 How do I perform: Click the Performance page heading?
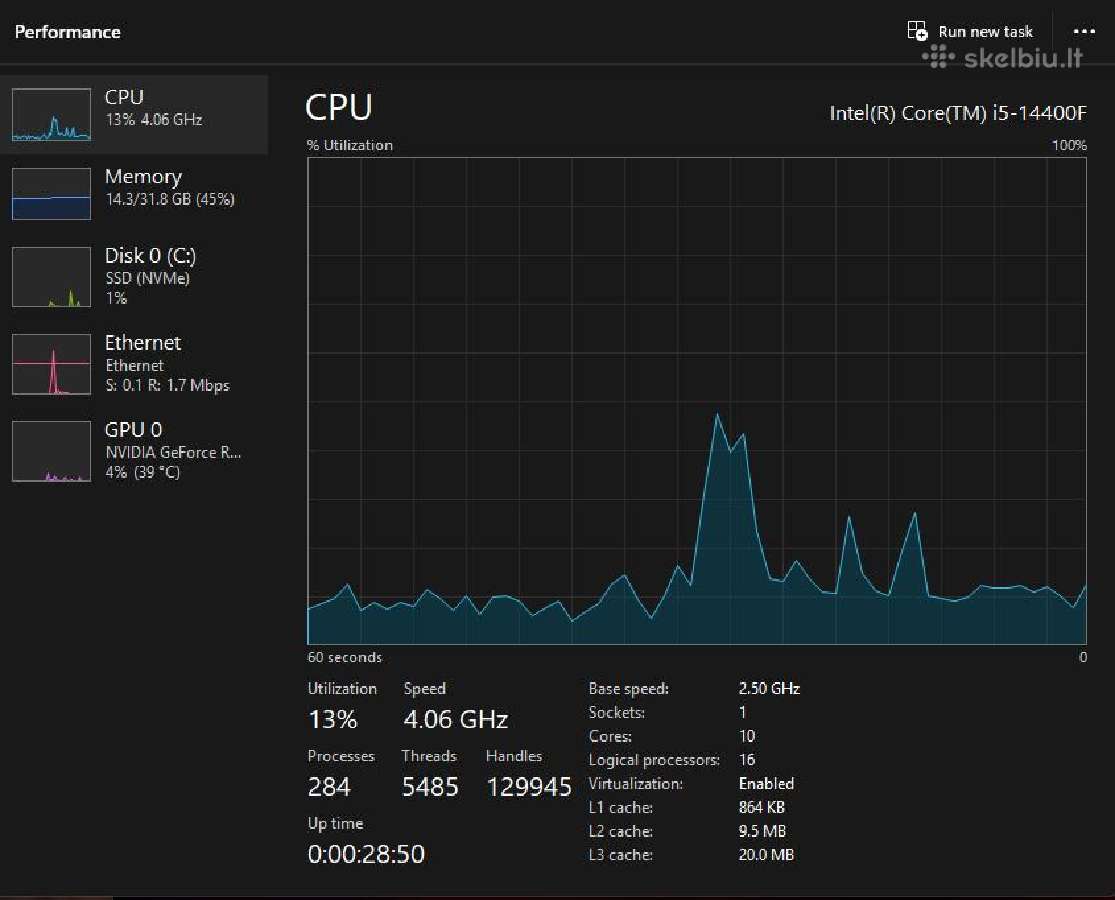tap(68, 32)
